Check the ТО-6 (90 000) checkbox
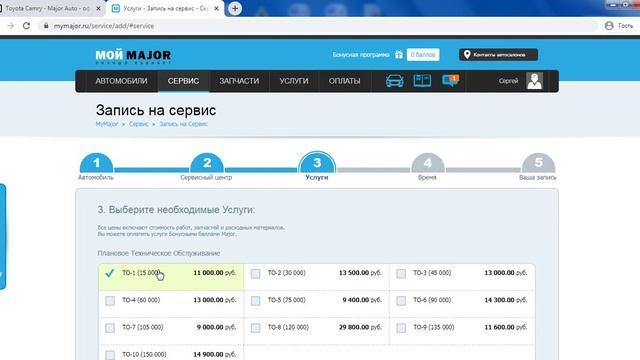This screenshot has width=640, height=360. pyautogui.click(x=401, y=301)
